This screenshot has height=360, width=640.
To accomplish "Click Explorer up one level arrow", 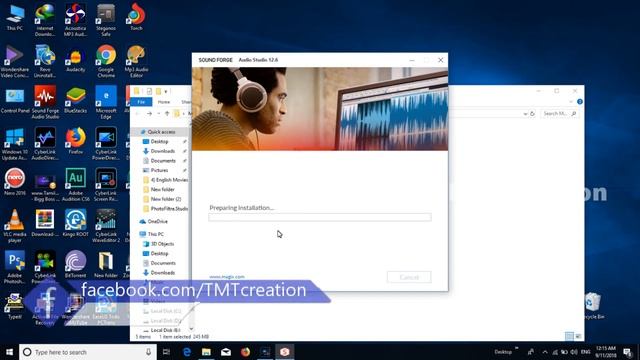I will [x=167, y=113].
